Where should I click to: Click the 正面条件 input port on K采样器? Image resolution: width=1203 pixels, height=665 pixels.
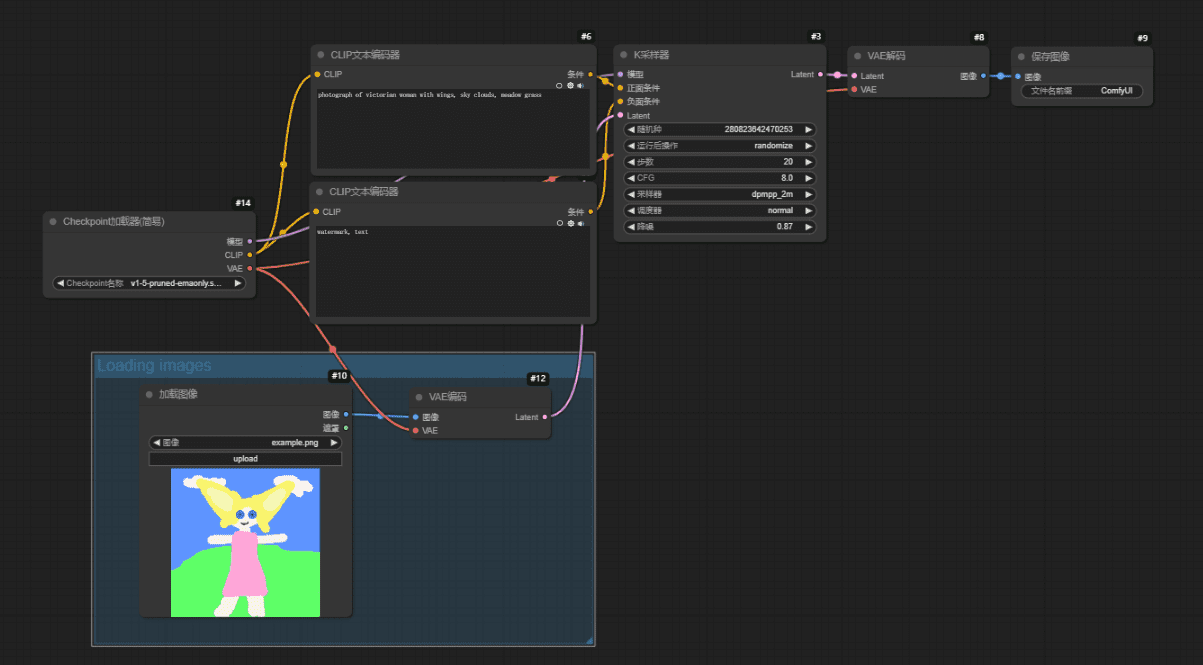[620, 88]
